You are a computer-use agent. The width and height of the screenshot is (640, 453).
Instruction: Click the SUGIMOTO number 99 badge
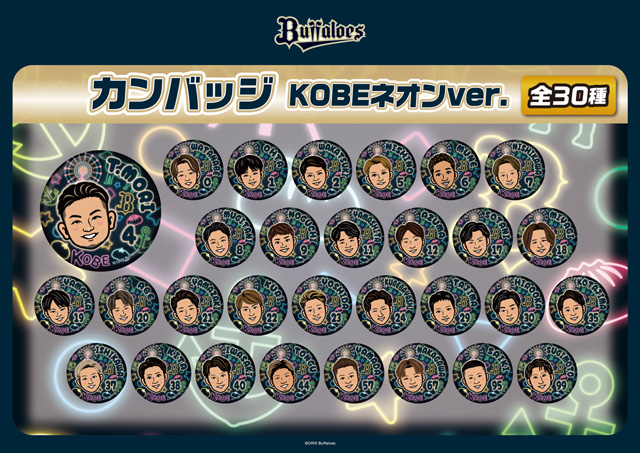click(x=547, y=373)
